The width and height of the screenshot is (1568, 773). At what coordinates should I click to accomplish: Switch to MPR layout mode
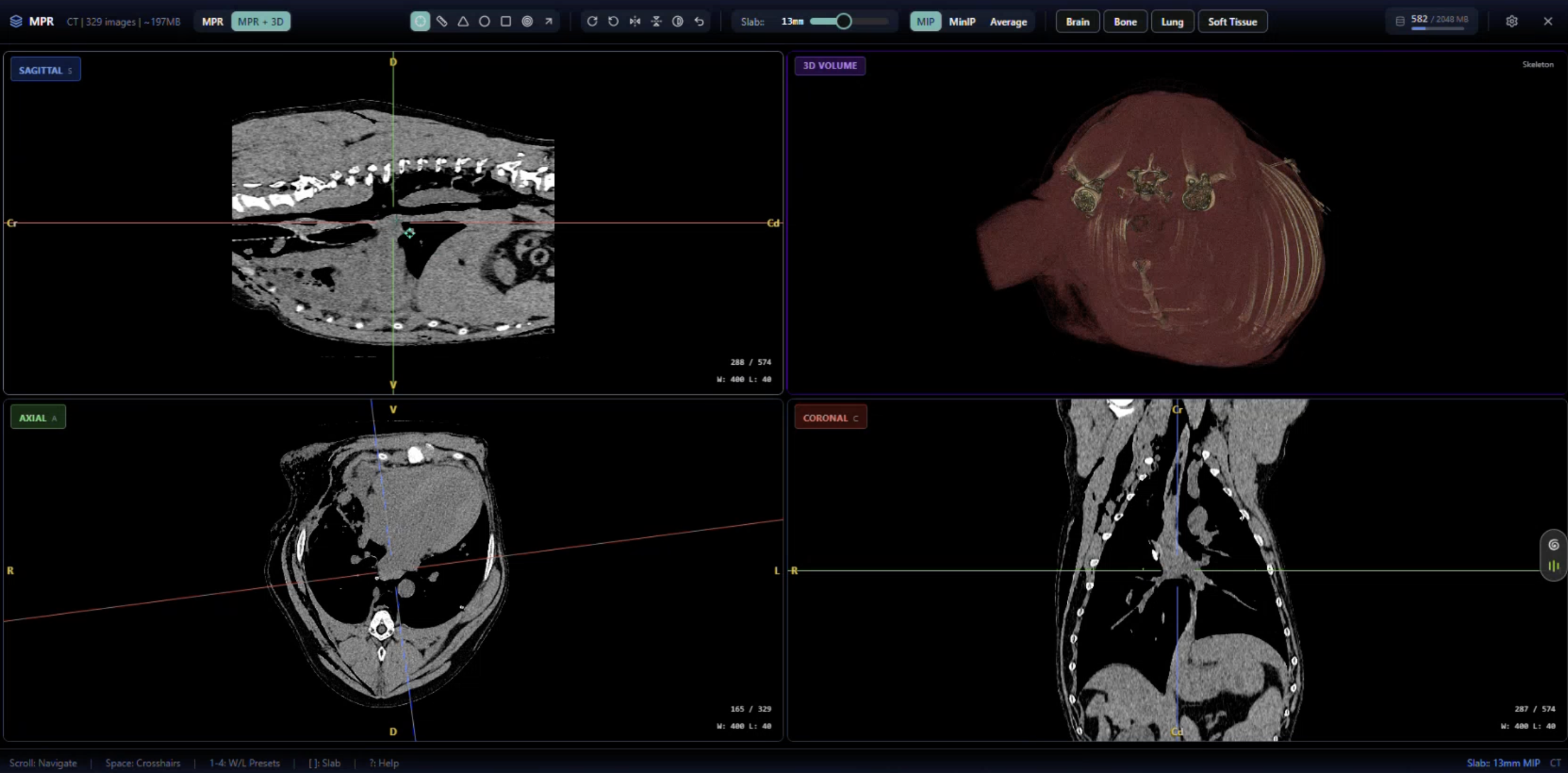click(x=212, y=22)
